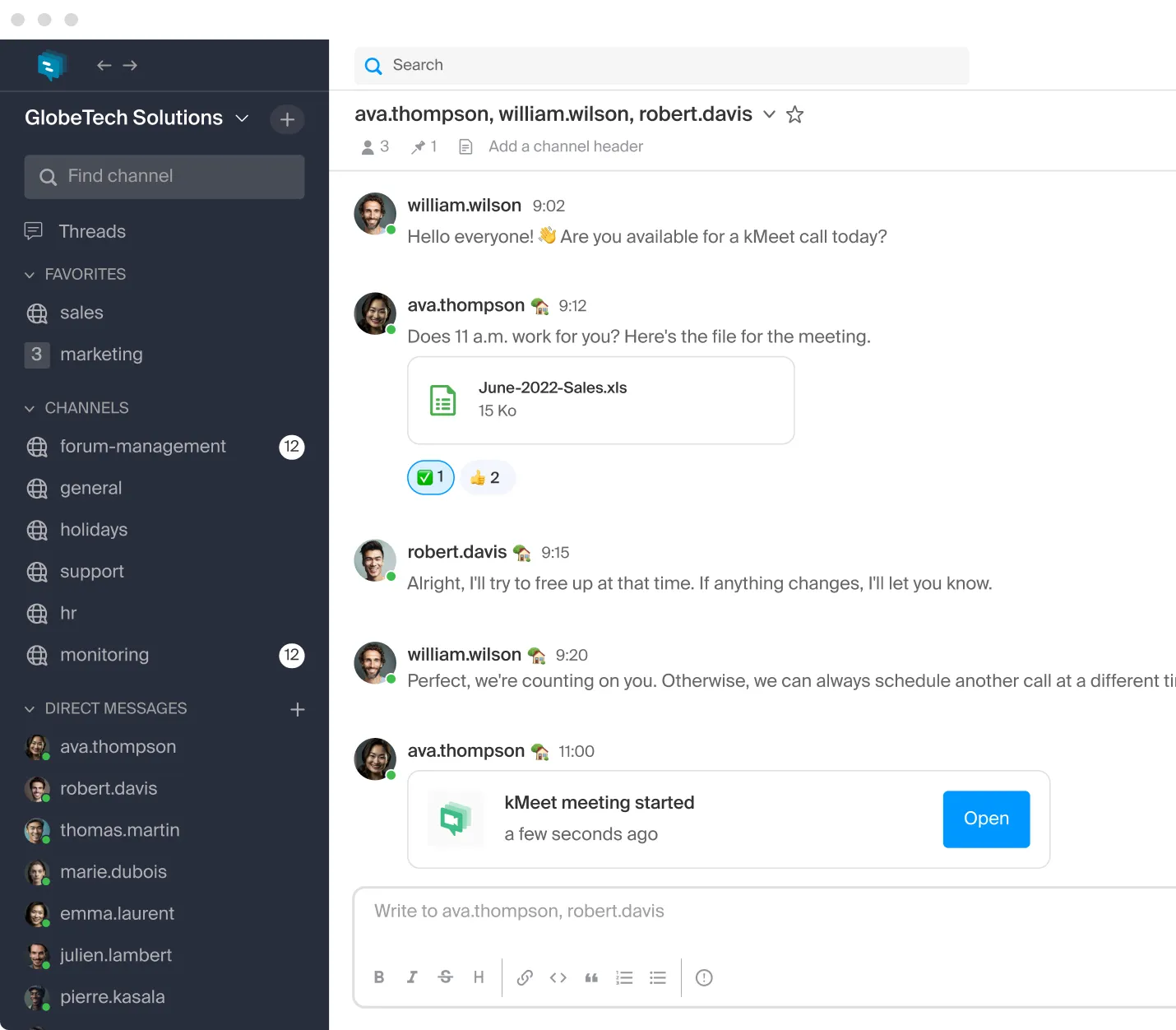Collapse the DIRECT MESSAGES section
Screen dimensions: 1176x1030
click(30, 708)
